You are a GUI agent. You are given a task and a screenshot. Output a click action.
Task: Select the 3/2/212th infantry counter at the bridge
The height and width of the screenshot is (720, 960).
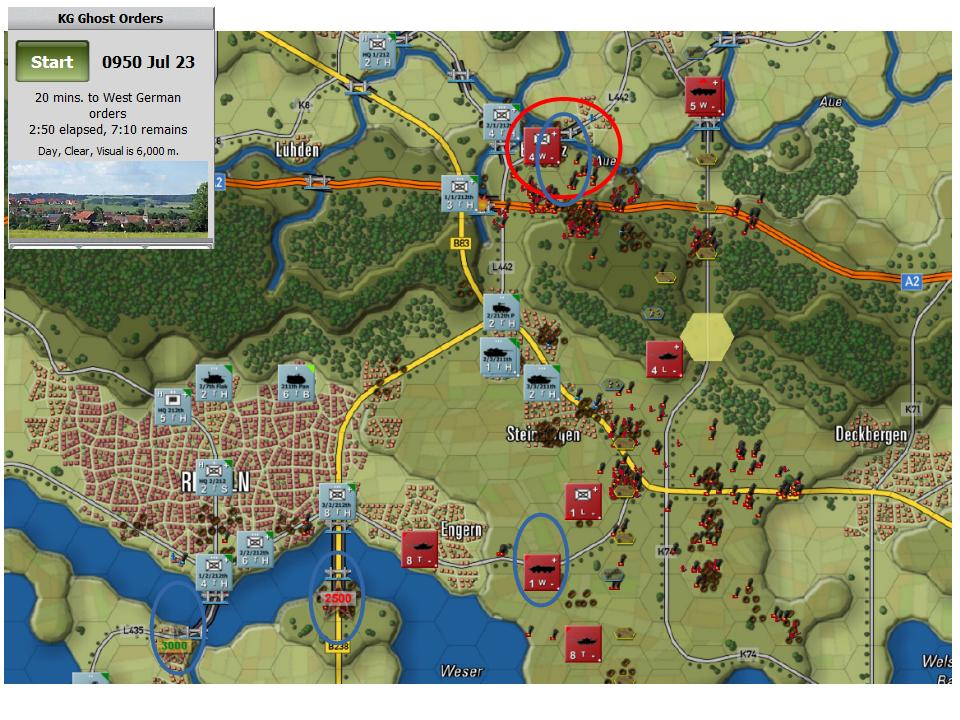[337, 501]
